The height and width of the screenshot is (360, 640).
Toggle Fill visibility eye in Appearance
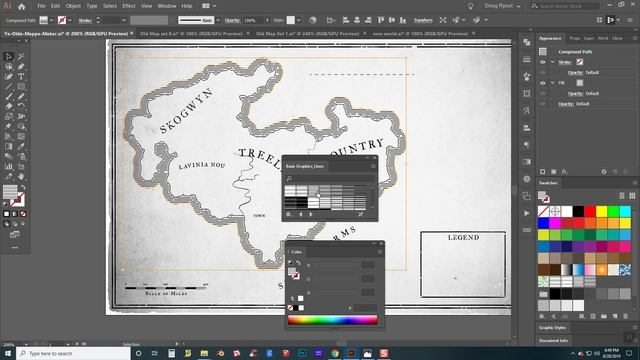pos(542,83)
